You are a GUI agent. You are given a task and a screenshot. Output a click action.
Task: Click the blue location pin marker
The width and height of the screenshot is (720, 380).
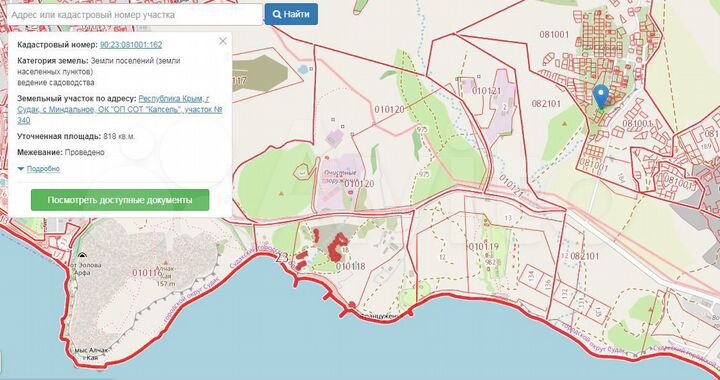[601, 96]
